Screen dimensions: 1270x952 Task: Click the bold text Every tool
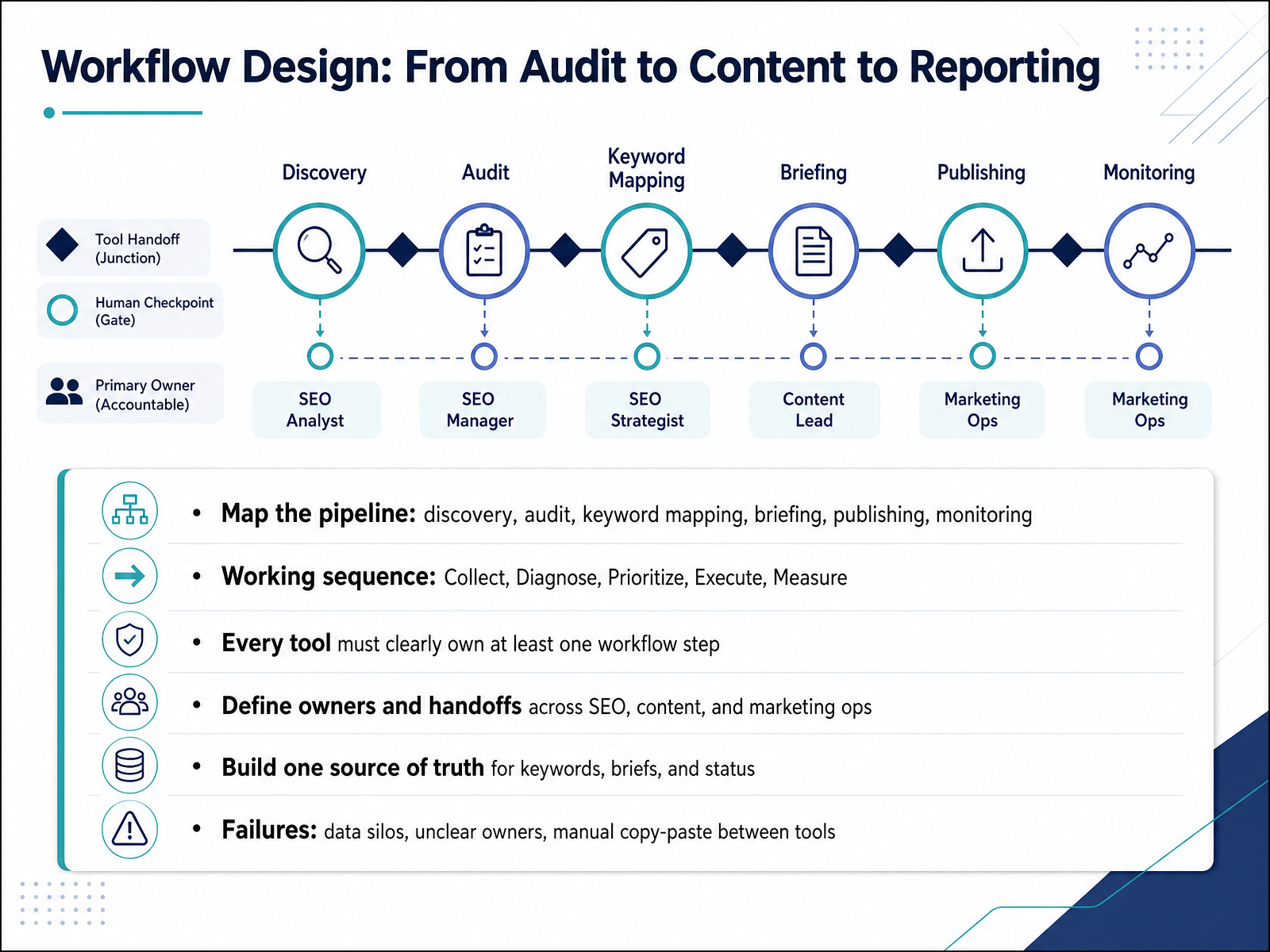[276, 643]
